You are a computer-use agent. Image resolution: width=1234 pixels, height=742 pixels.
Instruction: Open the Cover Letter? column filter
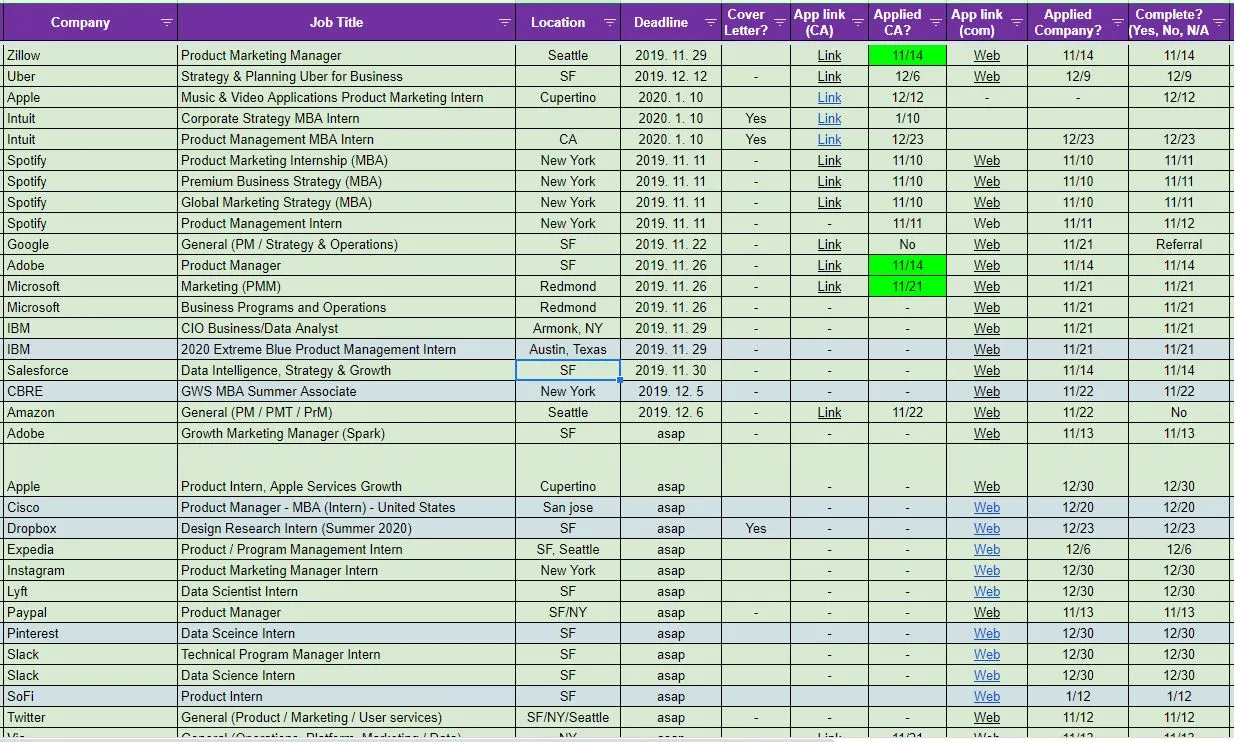point(780,22)
